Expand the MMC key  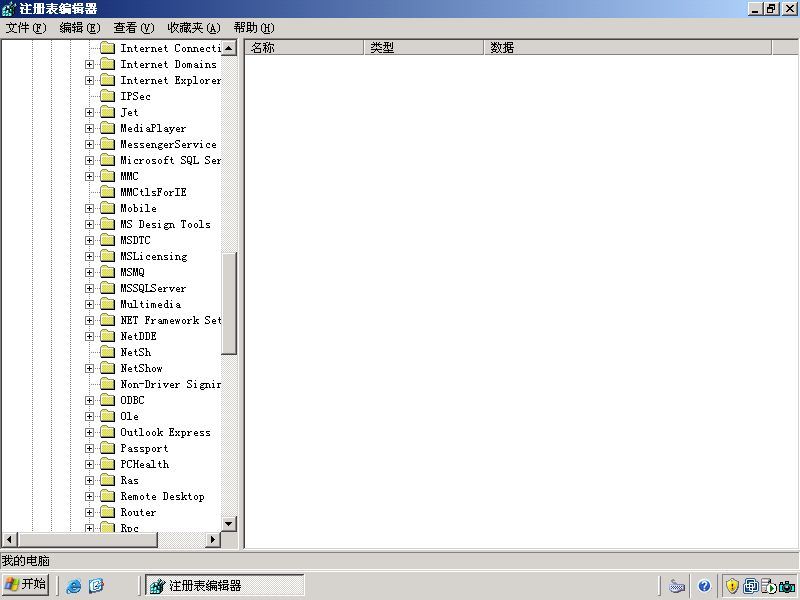[x=89, y=176]
